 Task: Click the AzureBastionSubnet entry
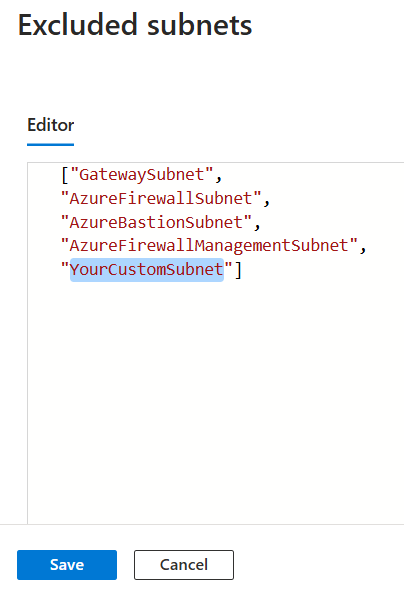coord(156,222)
